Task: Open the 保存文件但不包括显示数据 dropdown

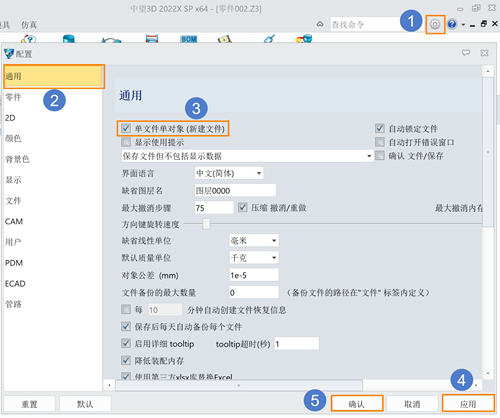Action: (x=247, y=156)
